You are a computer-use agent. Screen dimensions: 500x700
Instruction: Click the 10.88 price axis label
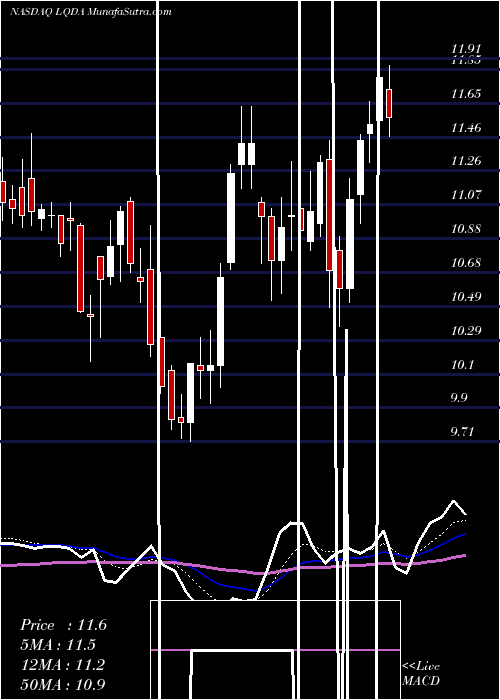pos(466,229)
